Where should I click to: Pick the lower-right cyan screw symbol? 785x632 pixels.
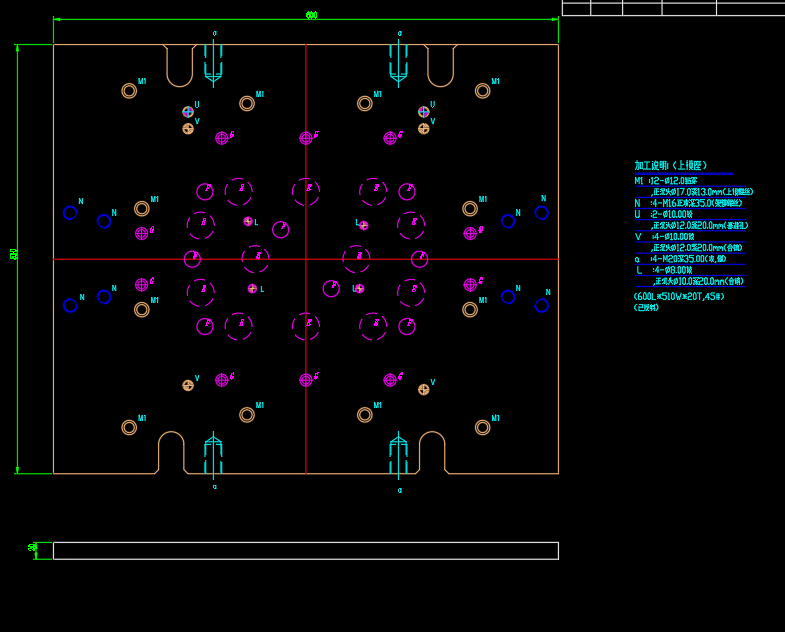click(x=398, y=455)
